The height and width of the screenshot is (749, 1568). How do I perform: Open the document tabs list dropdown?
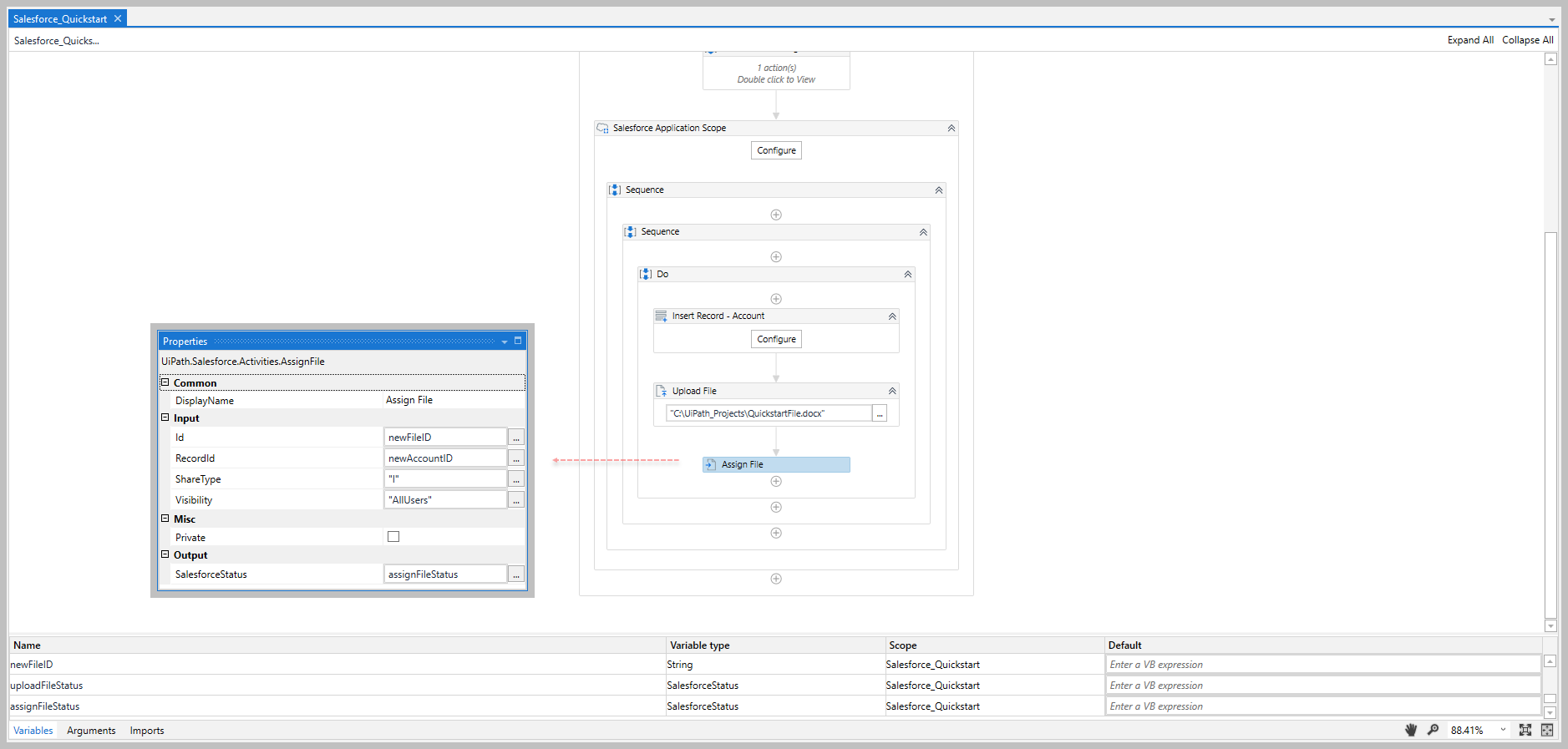[x=1552, y=19]
